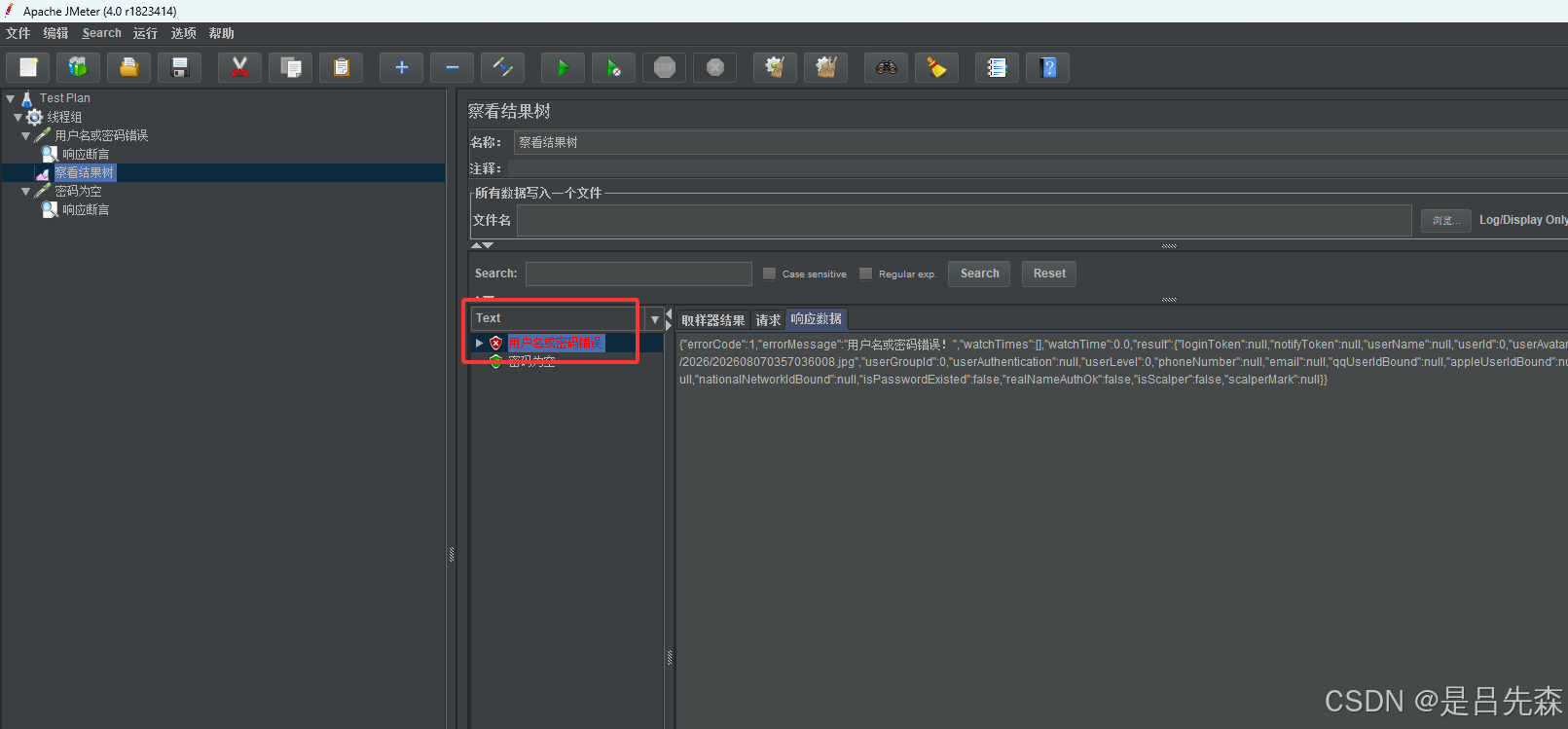Image resolution: width=1568 pixels, height=729 pixels.
Task: Open the 选项 menu
Action: tap(184, 33)
